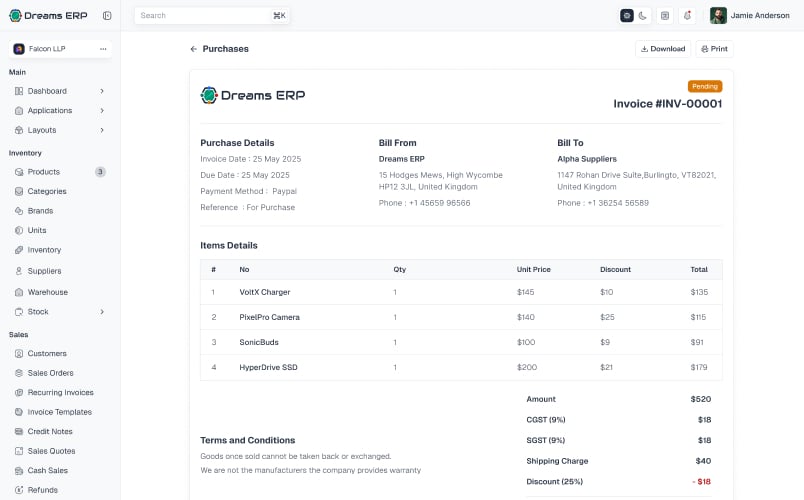Open Recurring Invoices in the sidebar
This screenshot has height=500, width=804.
point(60,392)
